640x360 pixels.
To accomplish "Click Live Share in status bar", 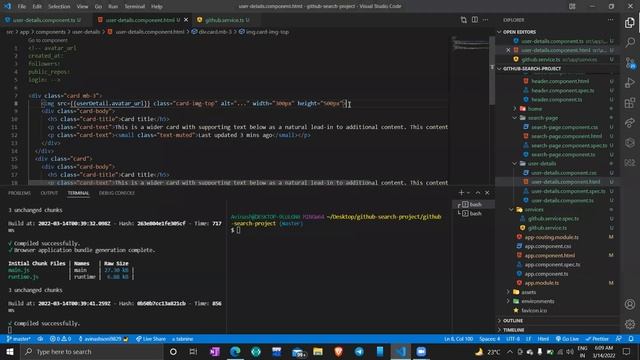I will tap(151, 339).
